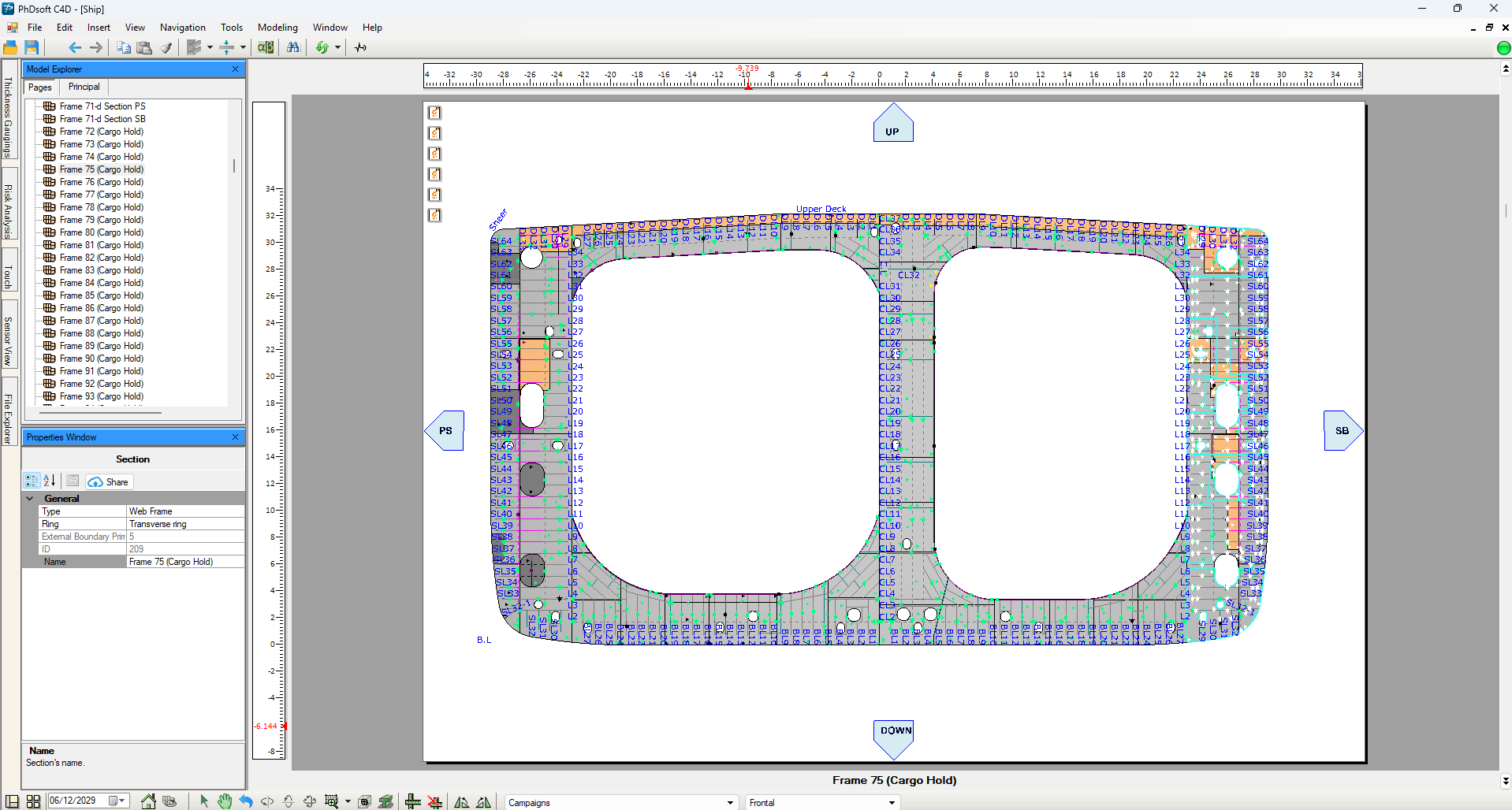The width and height of the screenshot is (1512, 810).
Task: Open the Modeling menu
Action: click(277, 28)
